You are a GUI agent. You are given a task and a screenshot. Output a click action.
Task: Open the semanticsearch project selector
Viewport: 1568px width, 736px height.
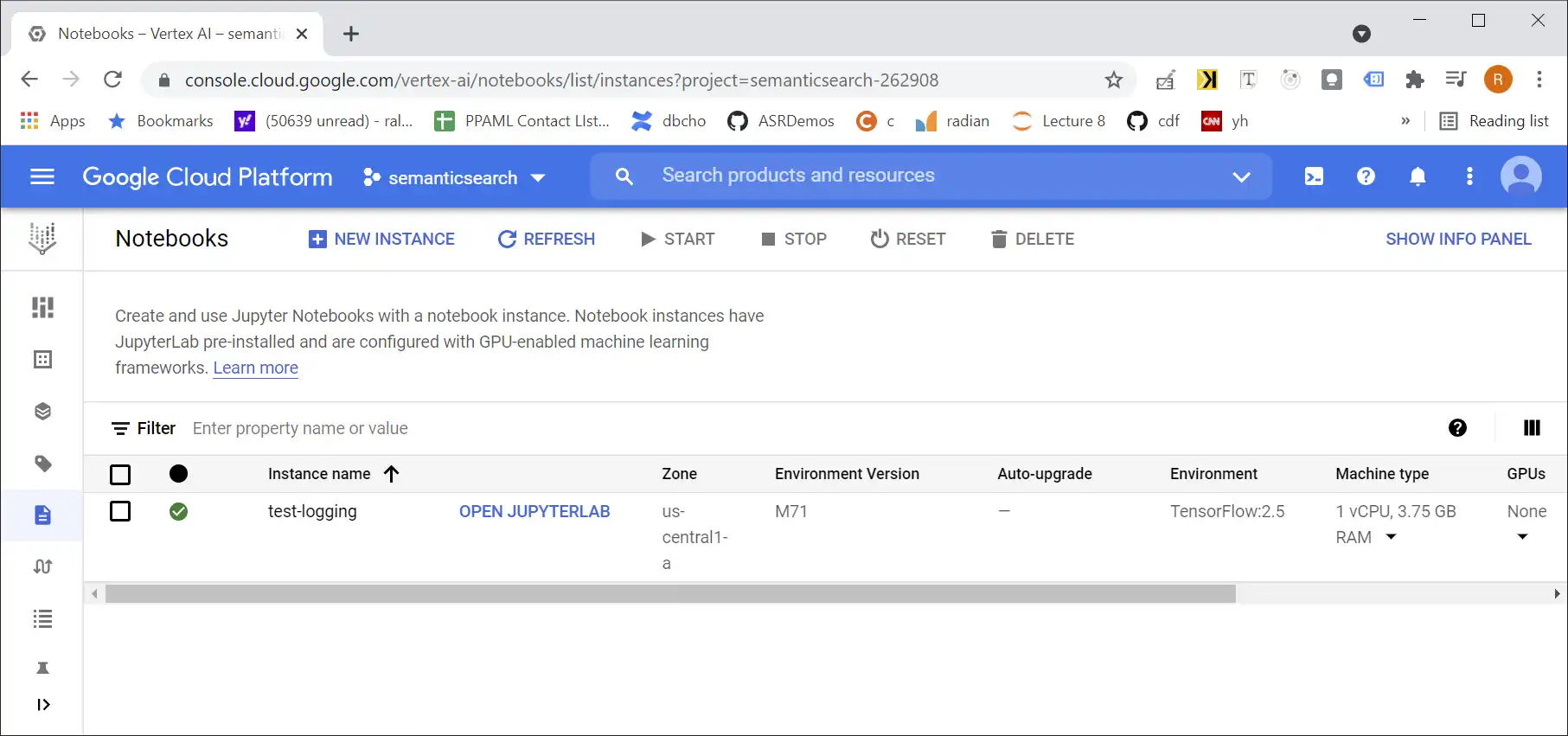(455, 177)
